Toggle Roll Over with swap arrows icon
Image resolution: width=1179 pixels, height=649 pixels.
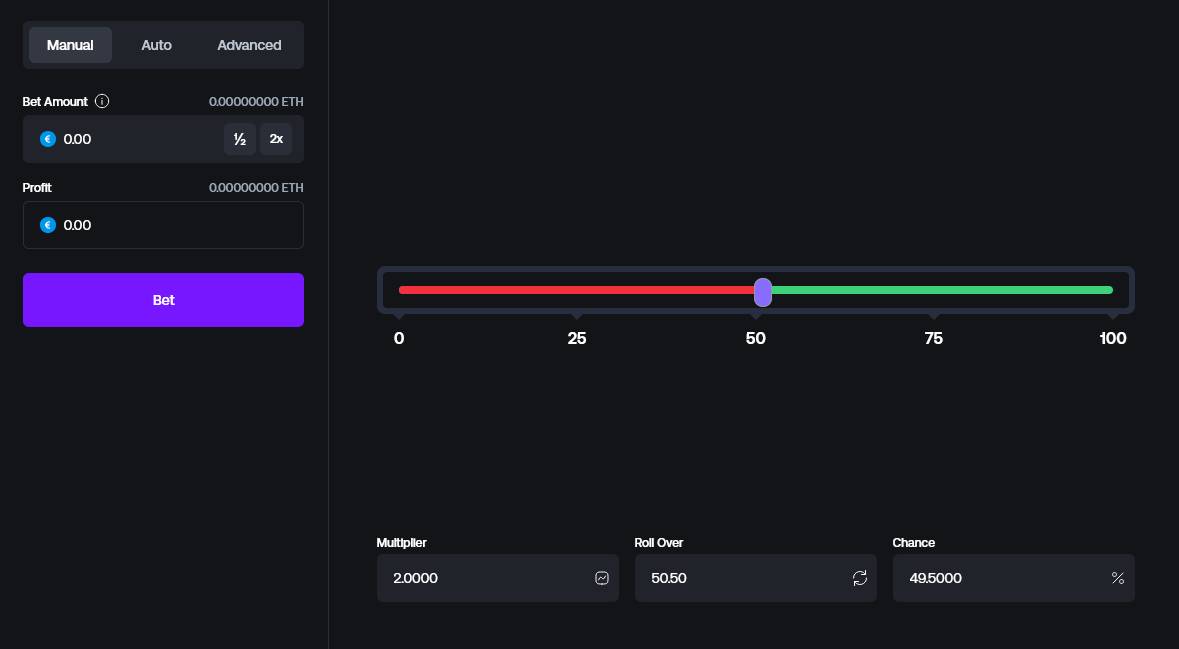[x=860, y=578]
